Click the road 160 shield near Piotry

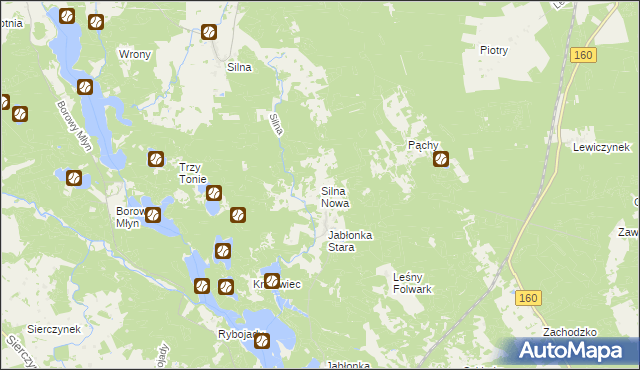pos(583,55)
